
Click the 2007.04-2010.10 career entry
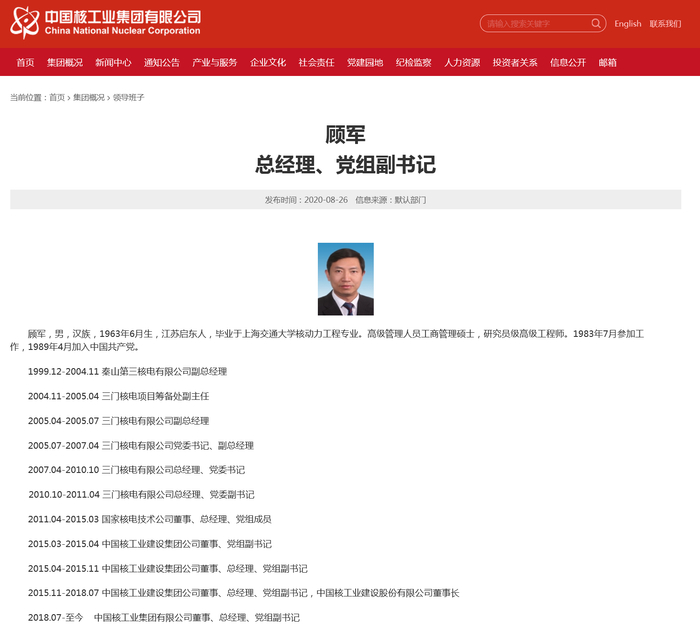[x=137, y=470]
